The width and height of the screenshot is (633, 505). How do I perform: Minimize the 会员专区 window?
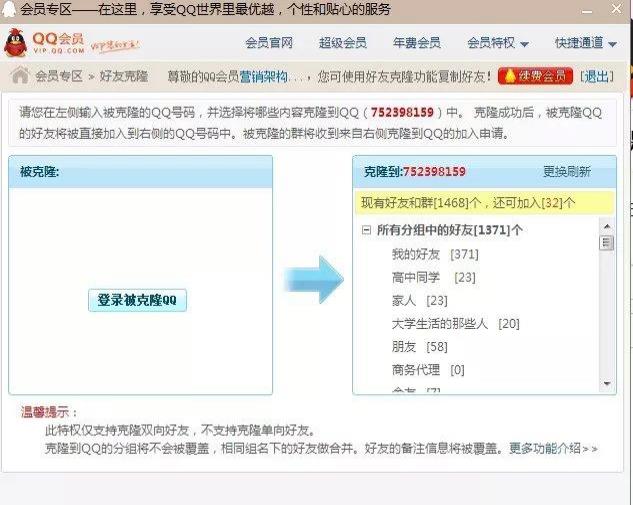[x=587, y=11]
